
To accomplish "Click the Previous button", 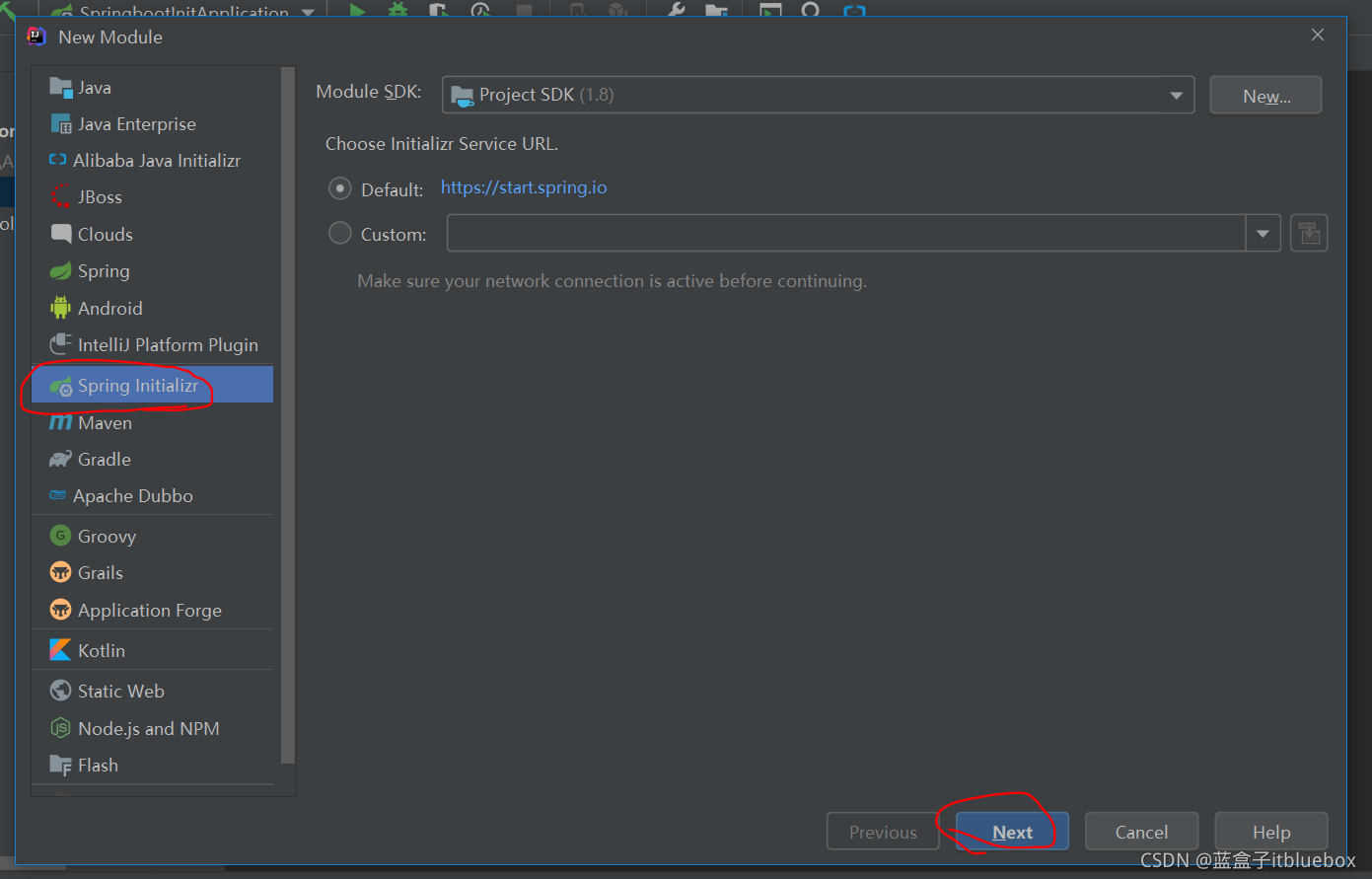I will (883, 832).
